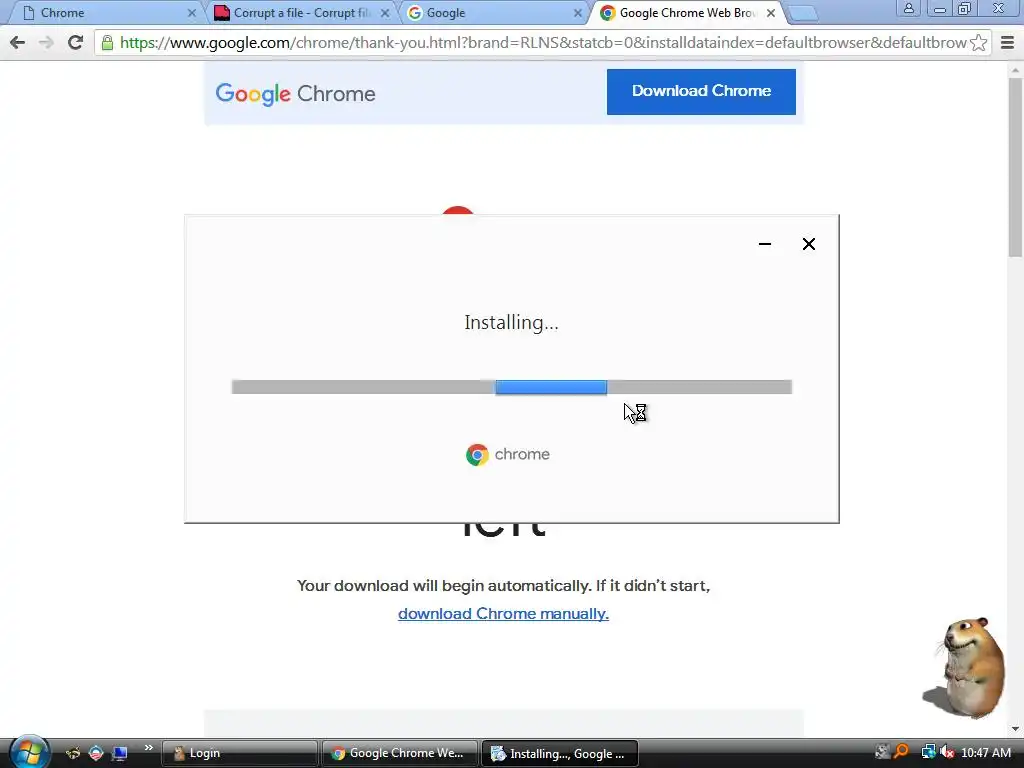Expand the quick launch overflow chevron

point(149,748)
